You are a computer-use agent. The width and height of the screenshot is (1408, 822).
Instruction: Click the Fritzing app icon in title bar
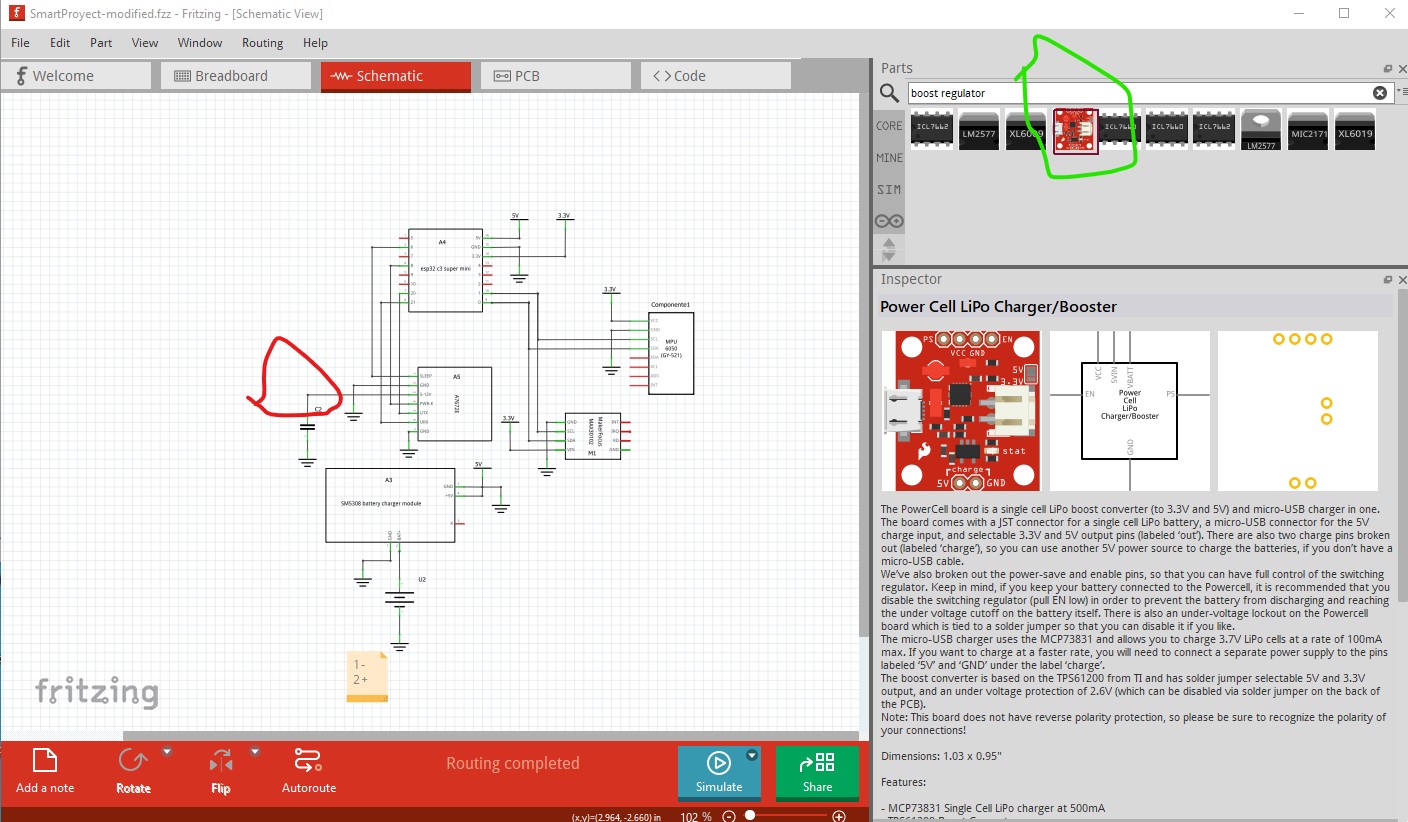(15, 14)
